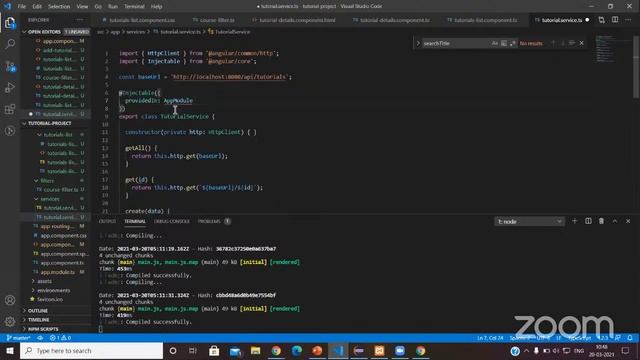This screenshot has width=640, height=360.
Task: Expand the replace field chevron in find widget
Action: 418,43
